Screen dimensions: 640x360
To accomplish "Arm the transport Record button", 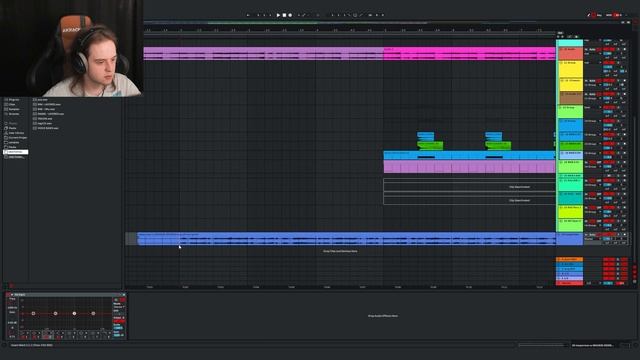I will tap(290, 15).
